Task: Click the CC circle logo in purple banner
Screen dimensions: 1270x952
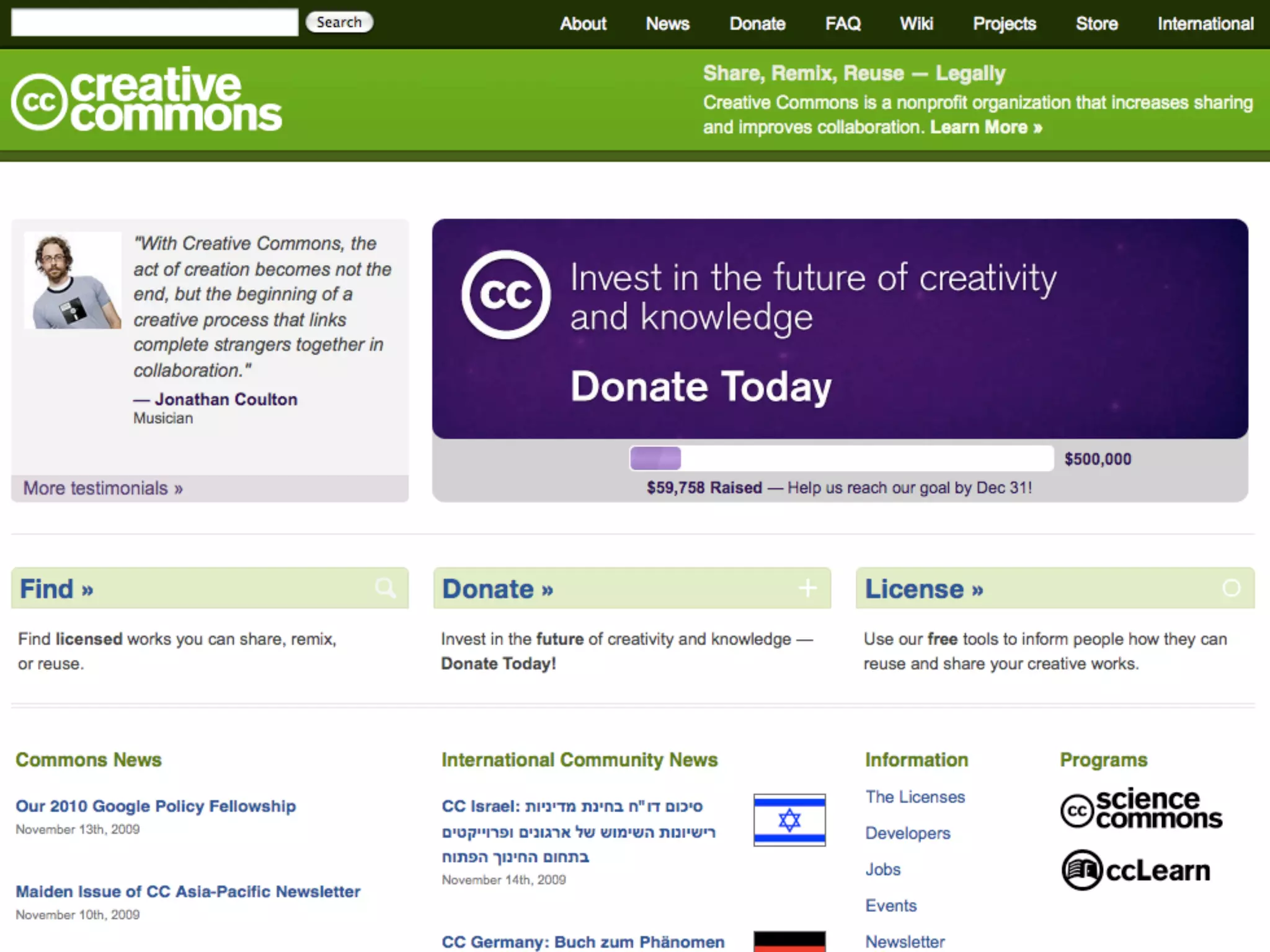Action: (505, 294)
